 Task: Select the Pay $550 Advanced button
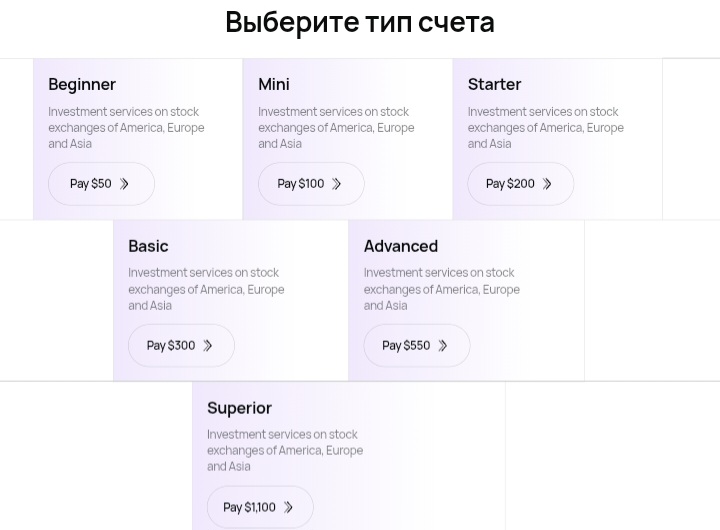click(416, 346)
